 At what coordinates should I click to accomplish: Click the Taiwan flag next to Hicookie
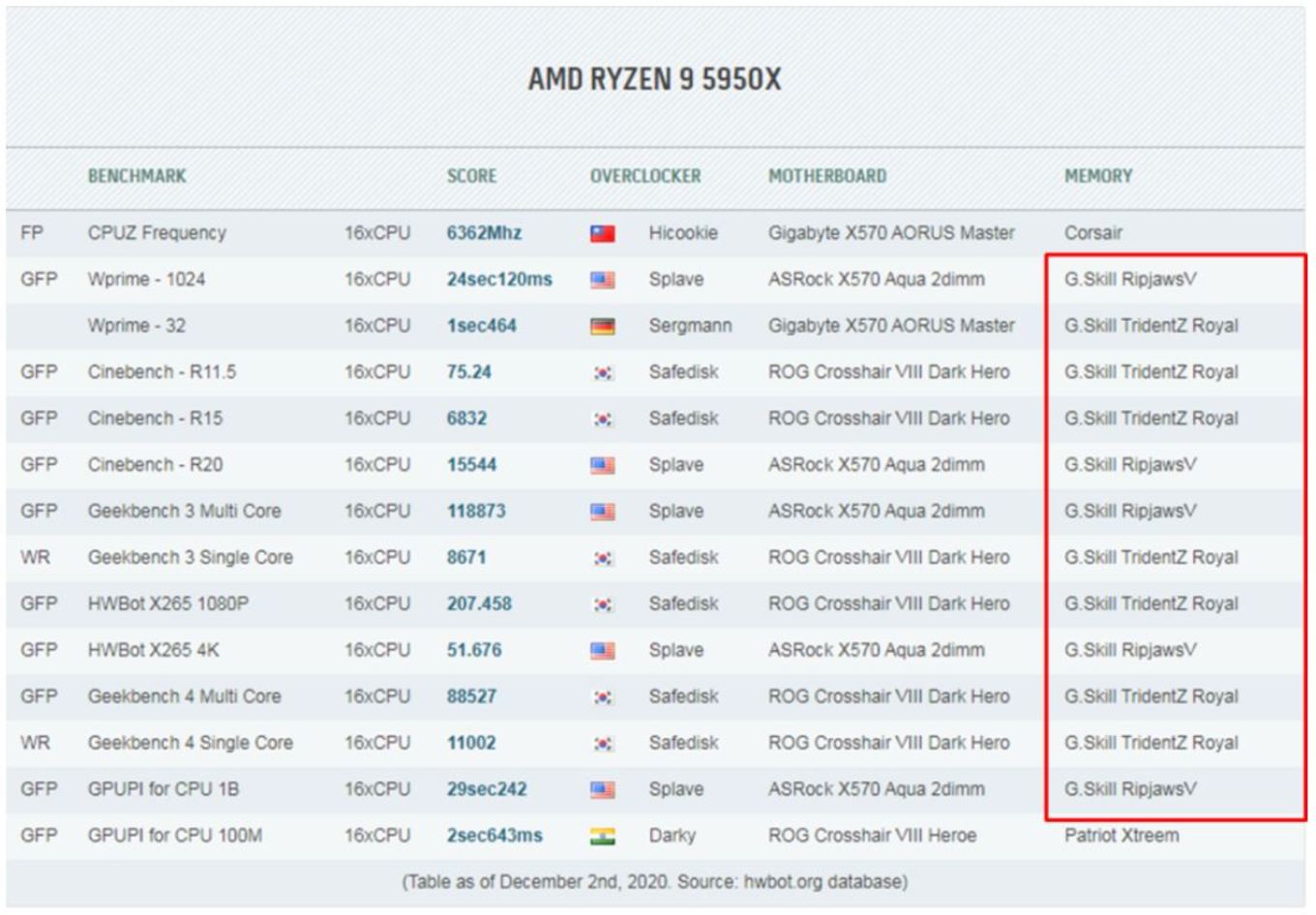tap(603, 233)
